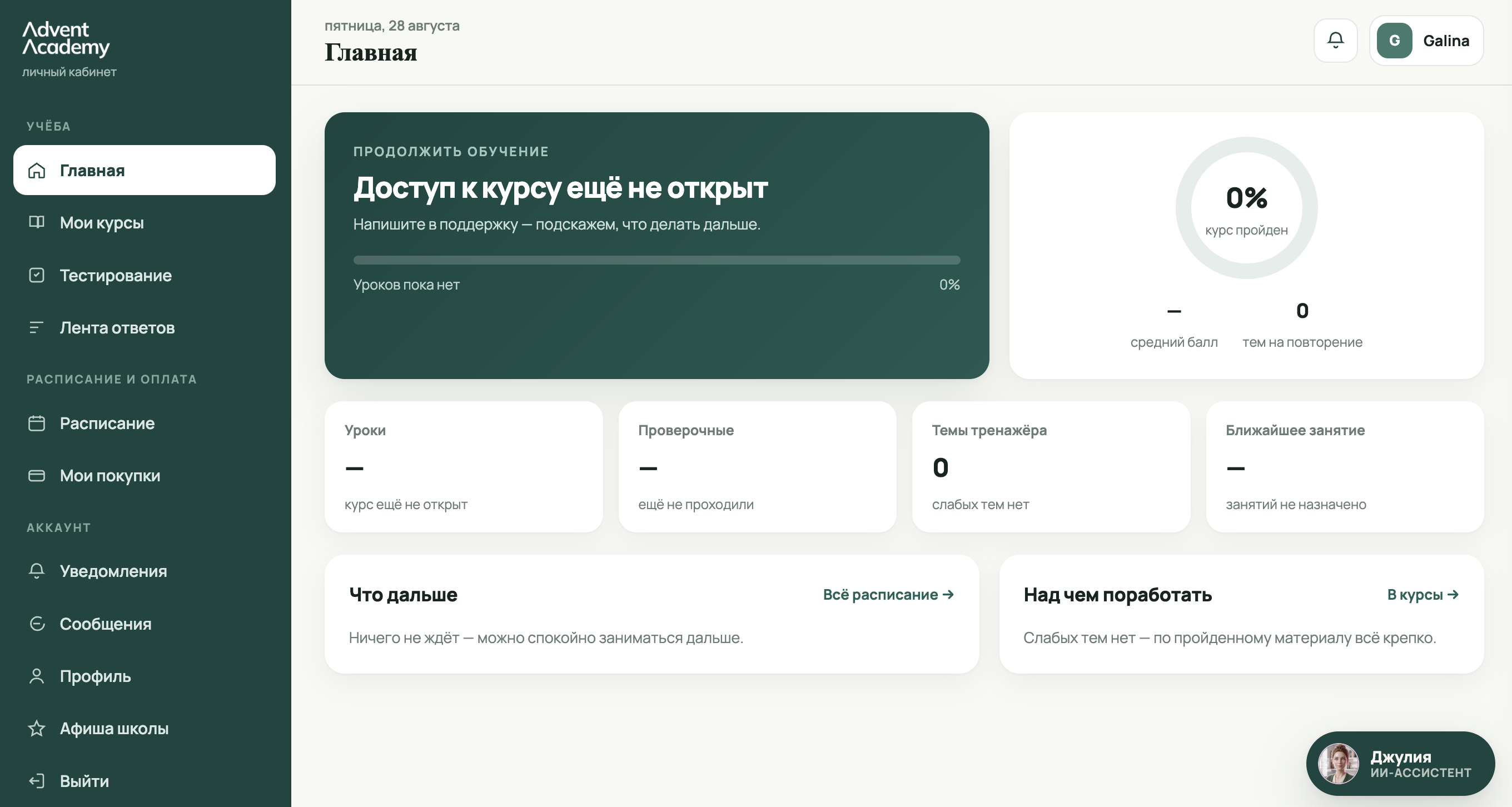Click the Проверочные stat card
1512x807 pixels.
(757, 467)
